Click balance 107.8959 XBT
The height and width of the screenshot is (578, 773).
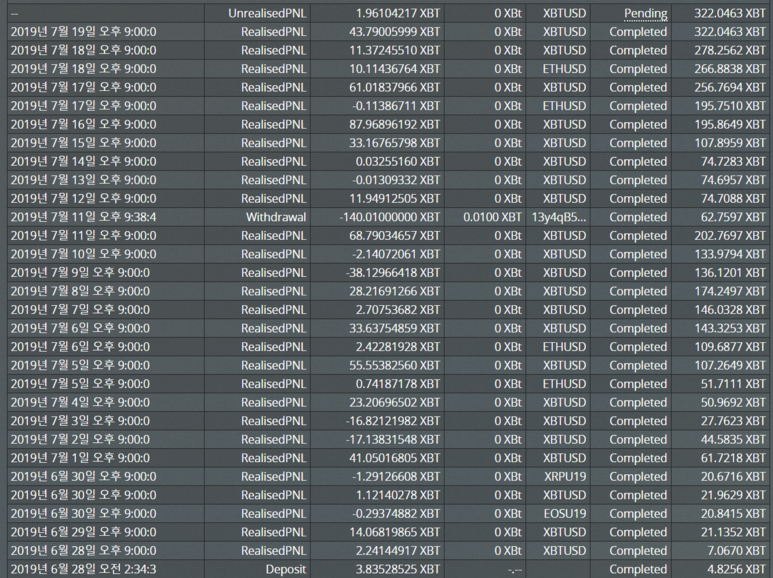[730, 143]
